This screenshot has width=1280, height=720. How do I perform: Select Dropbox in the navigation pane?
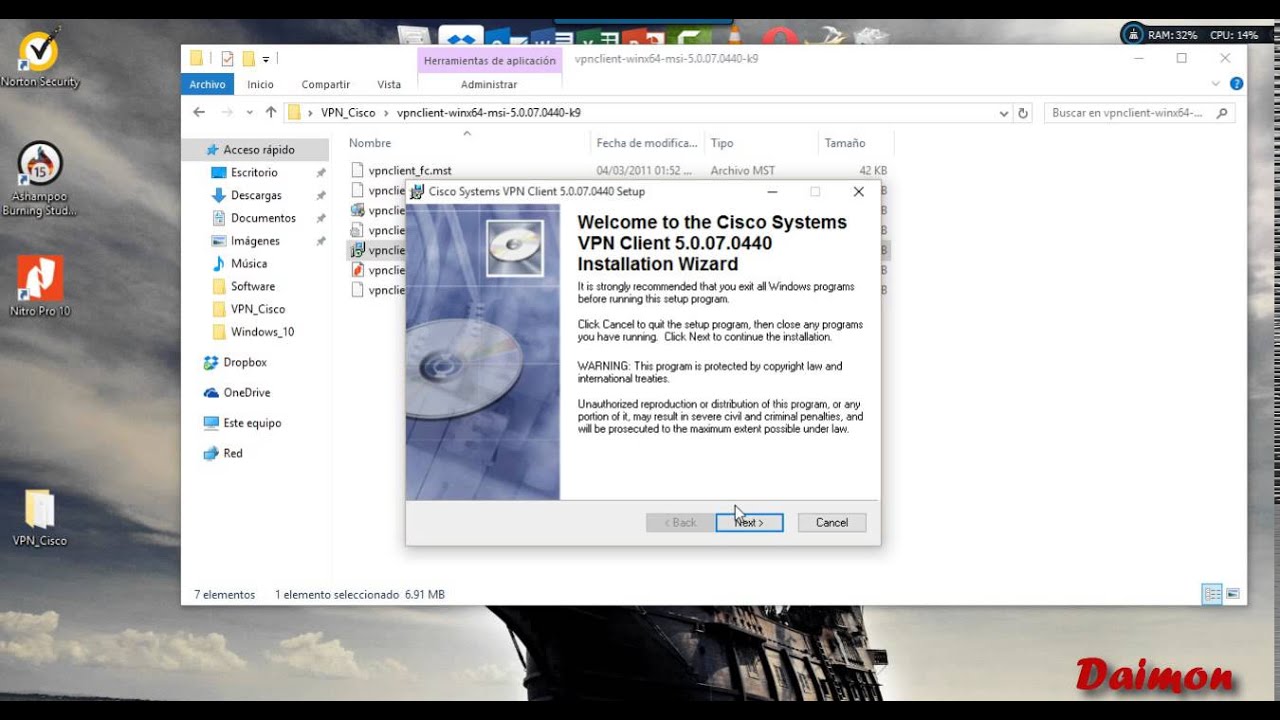point(245,363)
